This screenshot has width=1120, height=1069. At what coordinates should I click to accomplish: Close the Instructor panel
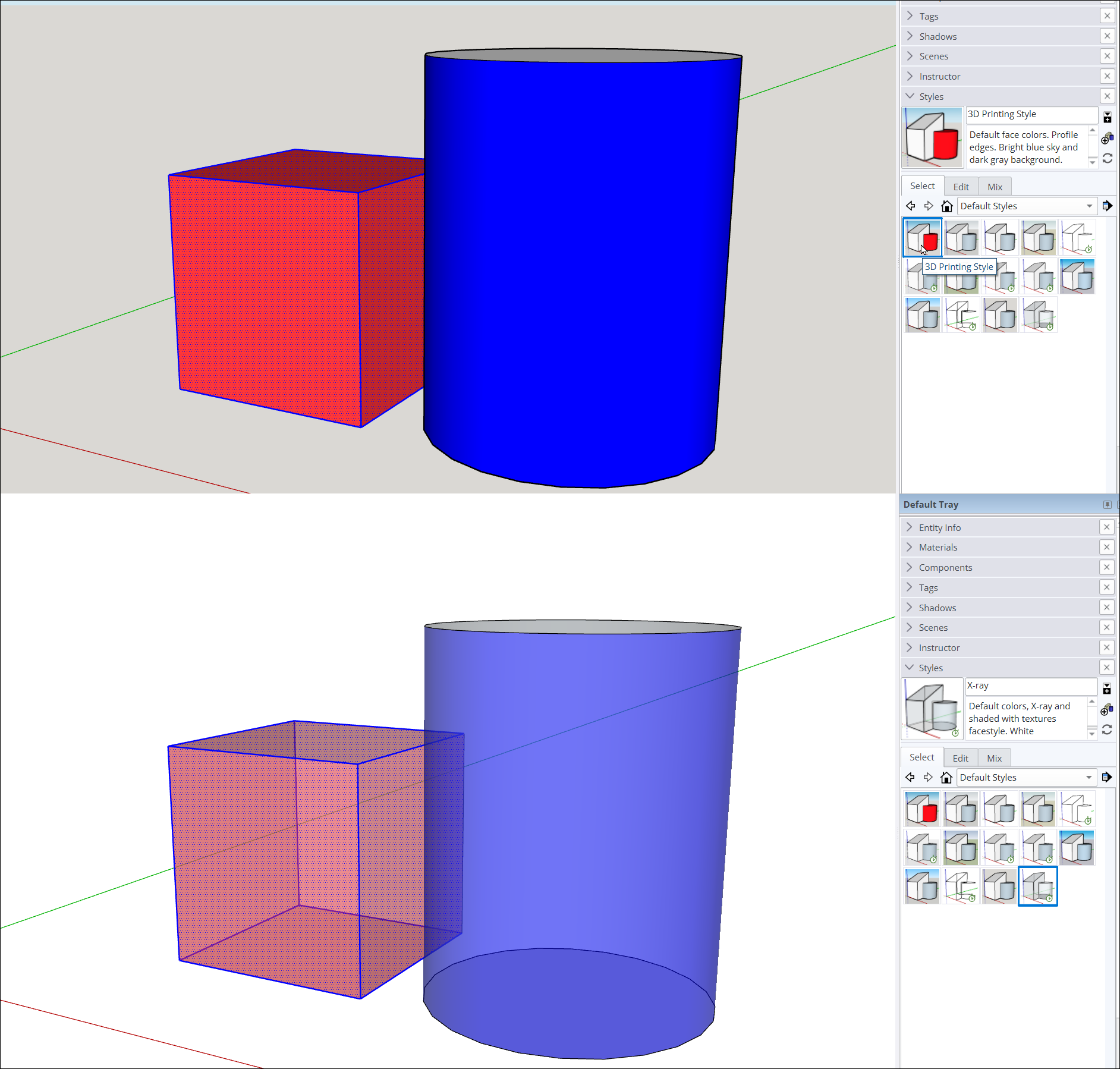tap(1107, 76)
